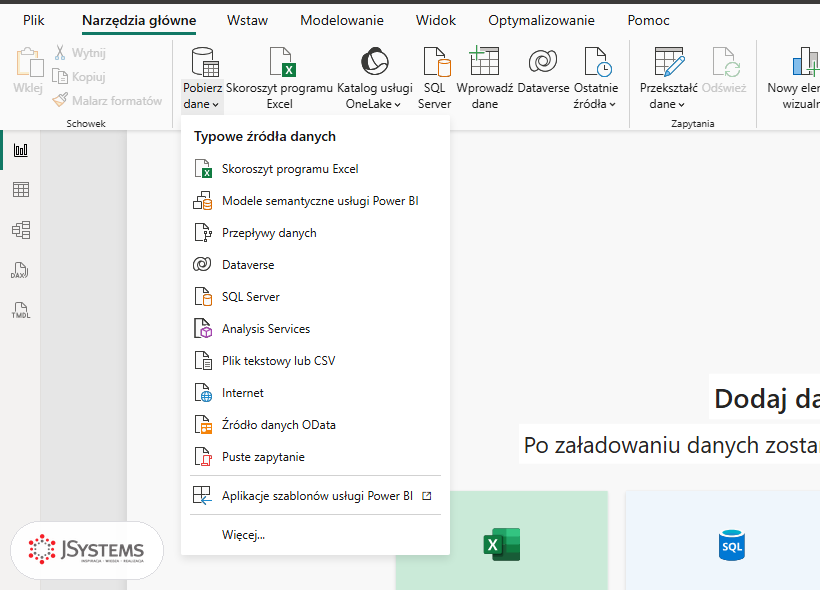Choose Źródło danych OData entry

pyautogui.click(x=315, y=425)
